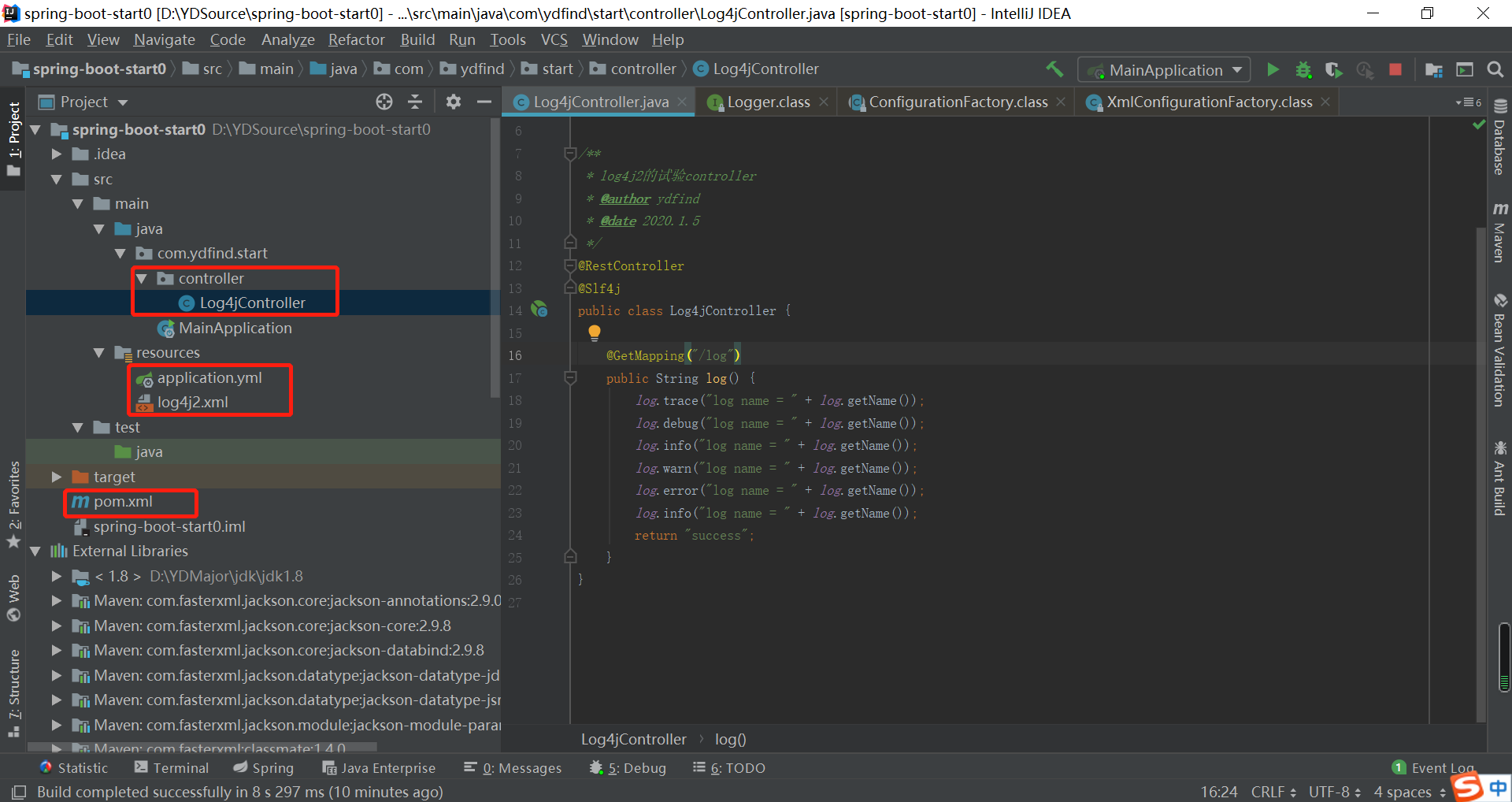Viewport: 1512px width, 802px height.
Task: Expand the .idea folder
Action: (x=57, y=154)
